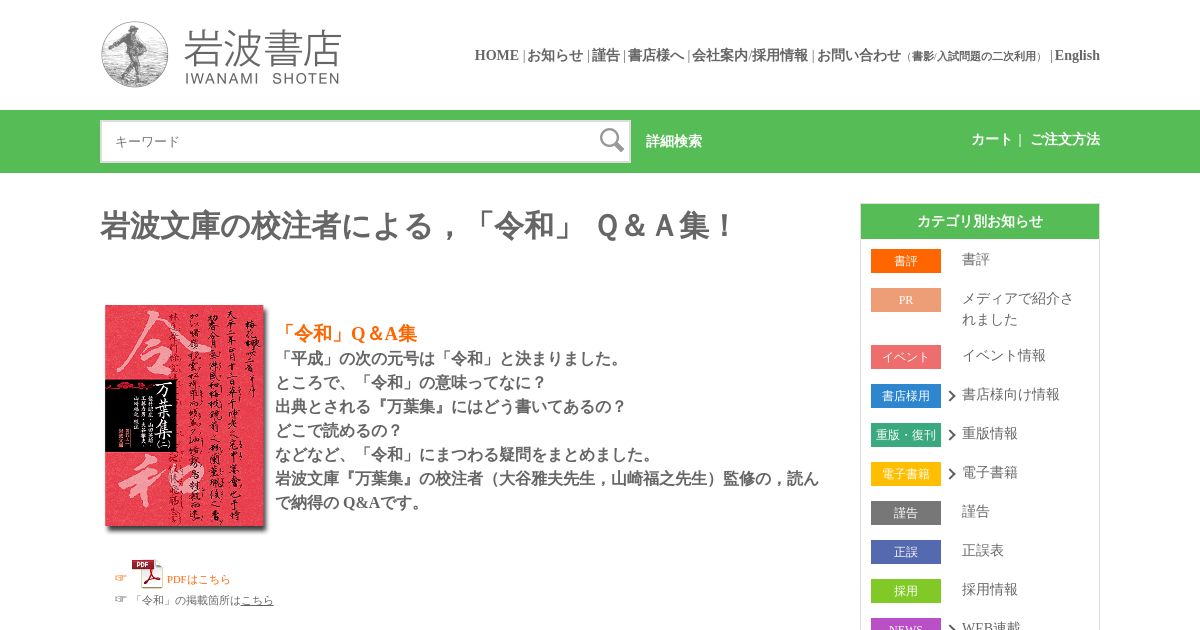This screenshot has width=1200, height=630.
Task: Click the 書影/入試問題の二次利用 note
Action: [x=976, y=57]
